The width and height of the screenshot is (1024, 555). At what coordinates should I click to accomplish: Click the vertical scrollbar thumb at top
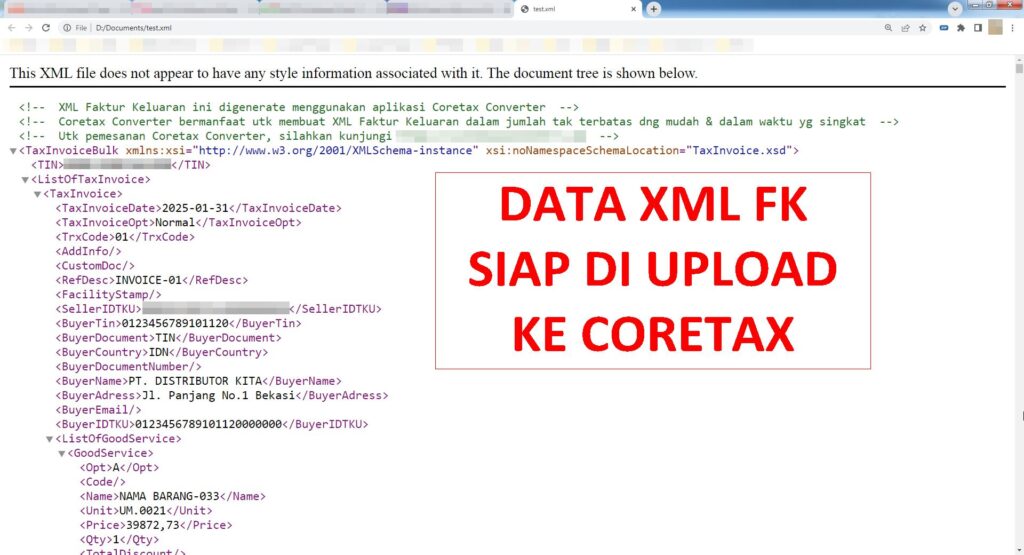tap(1019, 69)
